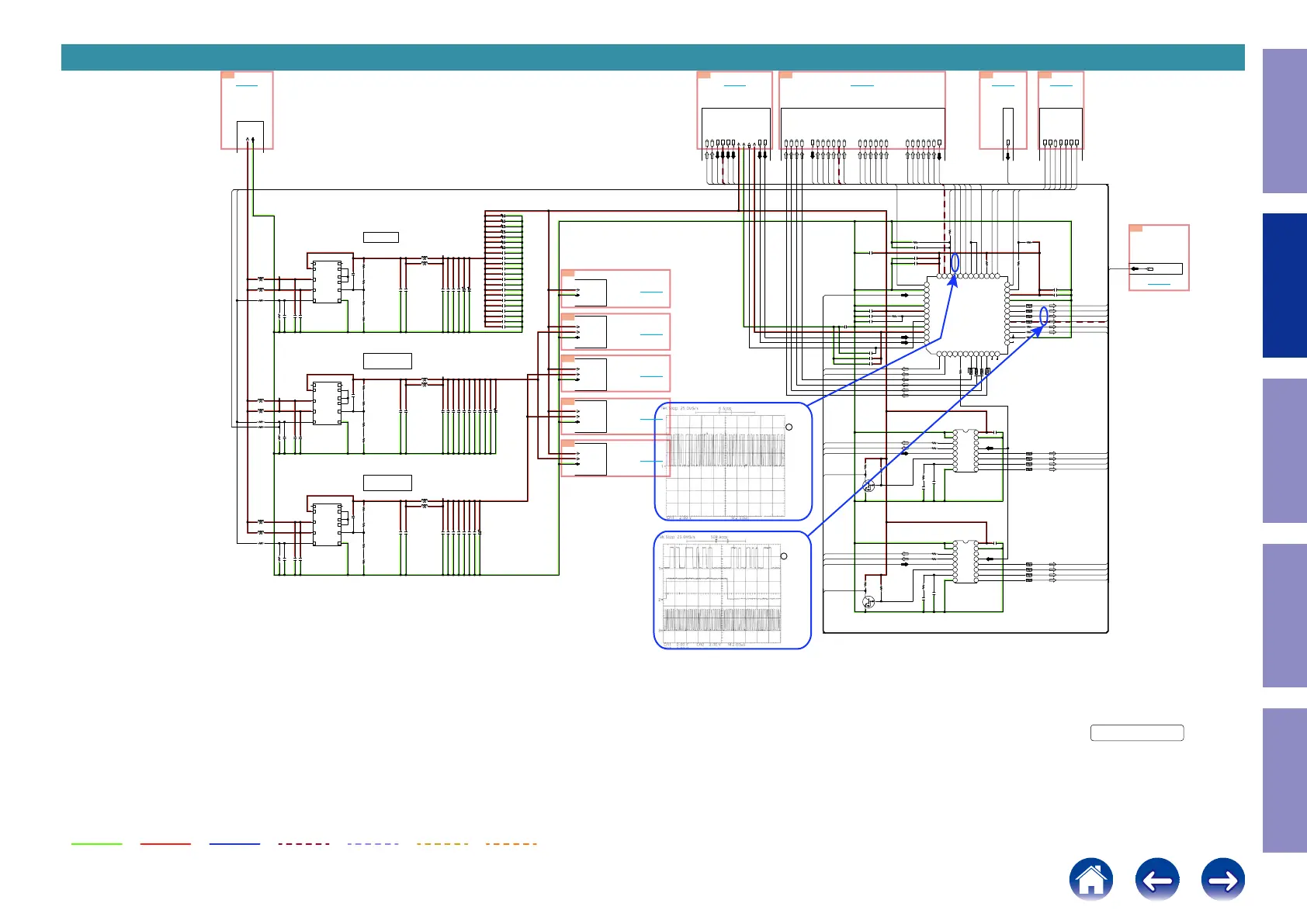Click the lower transistor symbol in the schematic
The height and width of the screenshot is (924, 1307).
(x=868, y=601)
